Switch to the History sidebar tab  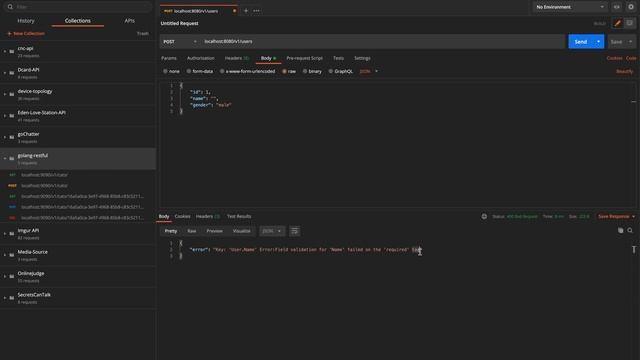26,20
